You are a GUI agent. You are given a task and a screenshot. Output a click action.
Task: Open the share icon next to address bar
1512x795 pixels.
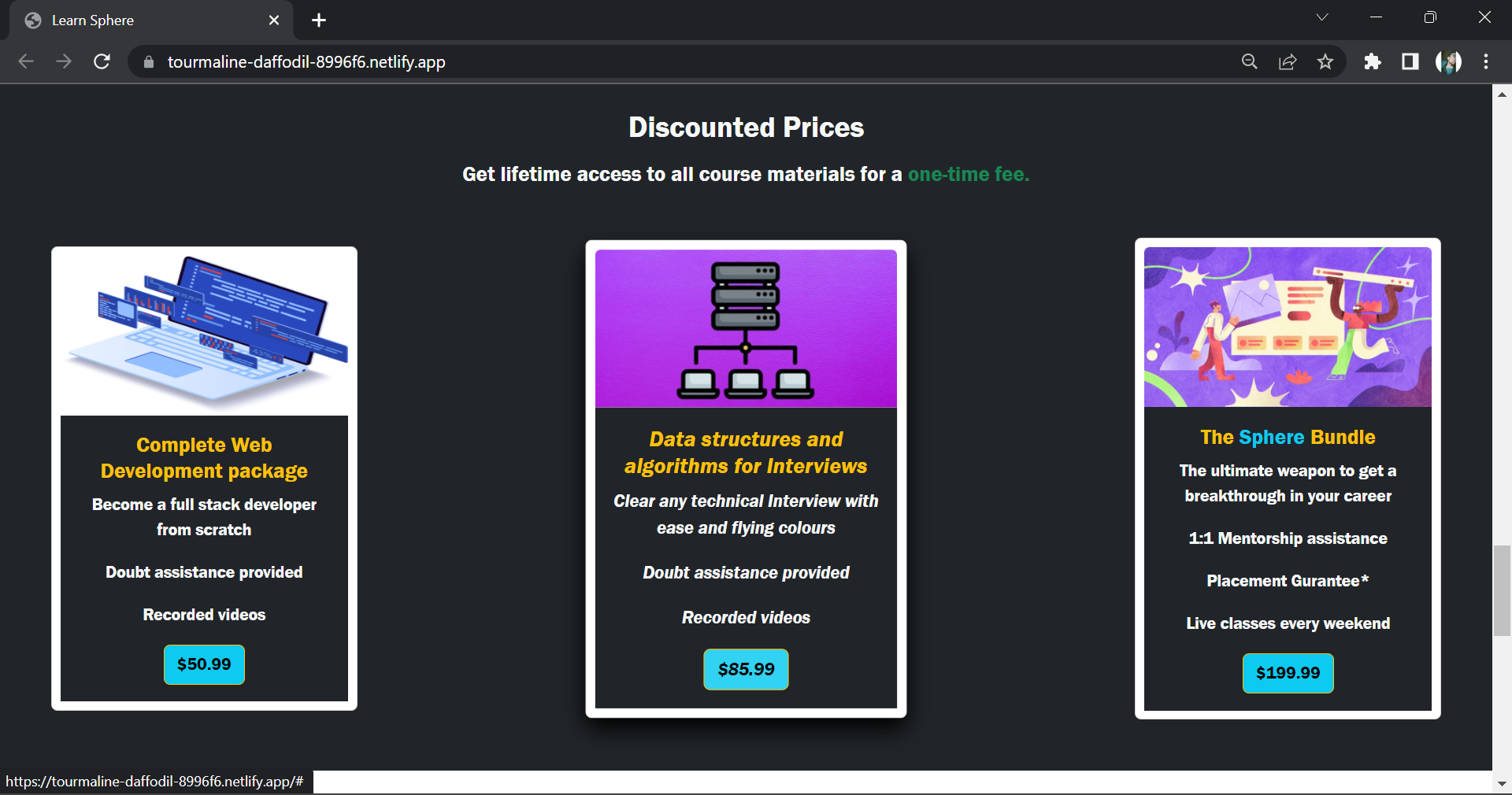[1288, 61]
